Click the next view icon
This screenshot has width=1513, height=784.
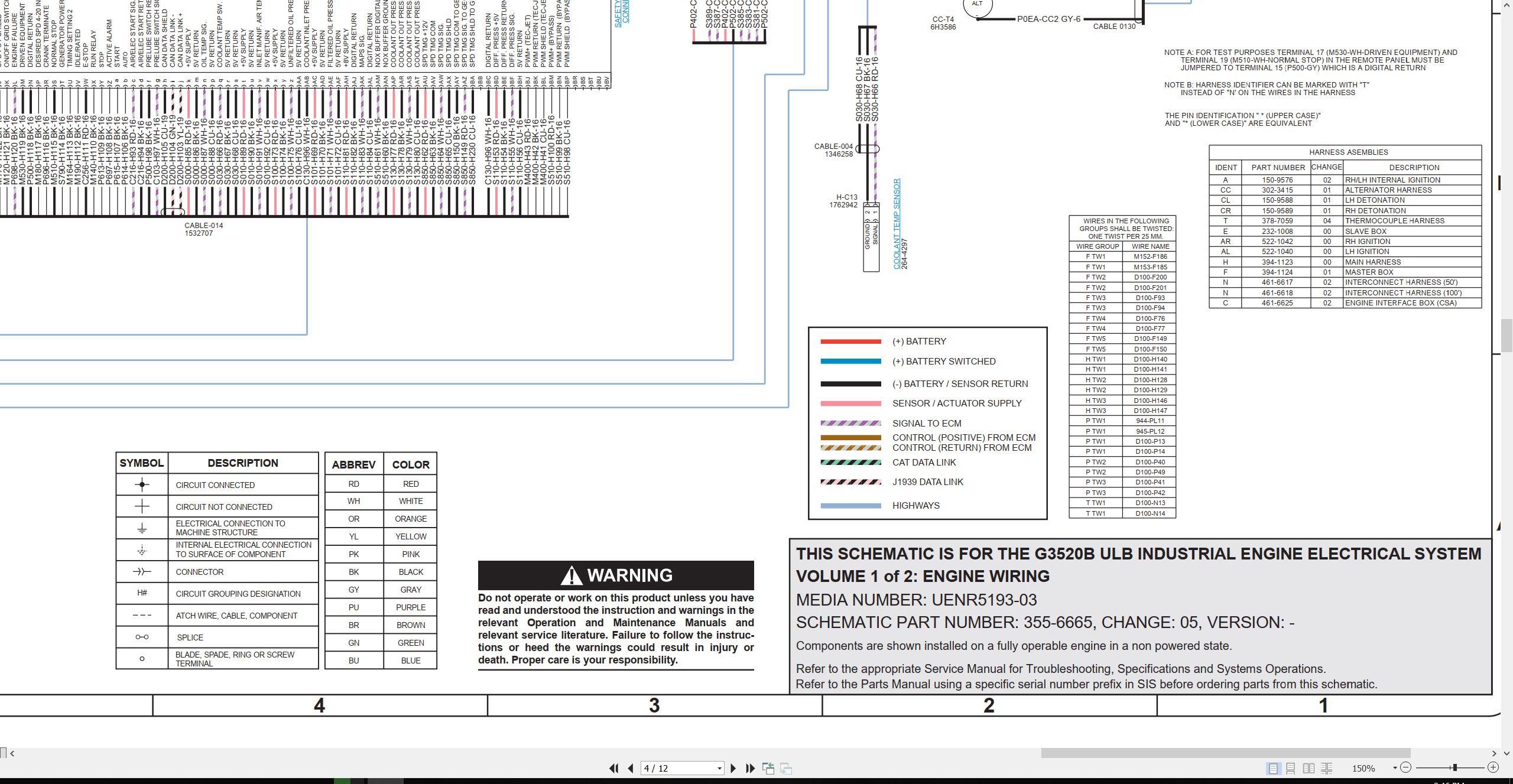point(786,769)
